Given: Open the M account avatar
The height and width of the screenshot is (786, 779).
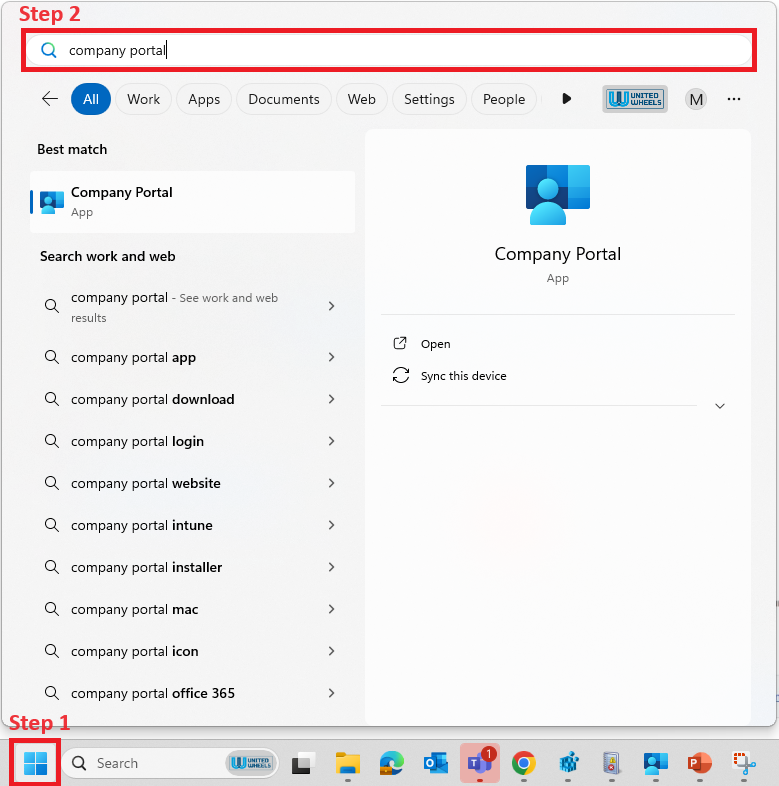Looking at the screenshot, I should [696, 99].
